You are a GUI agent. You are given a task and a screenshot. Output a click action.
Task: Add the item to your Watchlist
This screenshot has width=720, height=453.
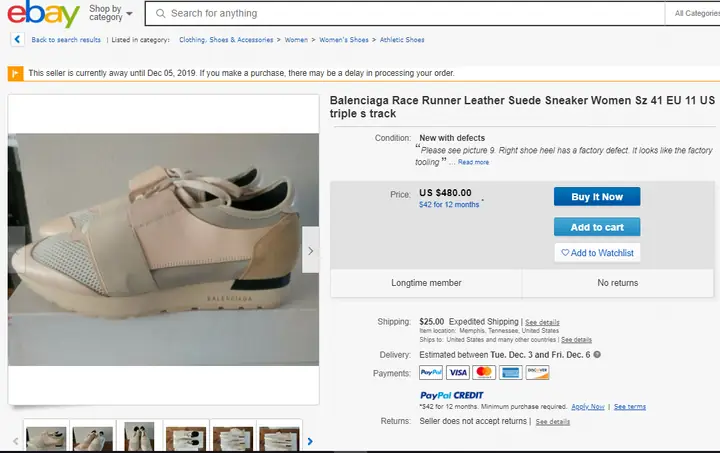coord(597,252)
